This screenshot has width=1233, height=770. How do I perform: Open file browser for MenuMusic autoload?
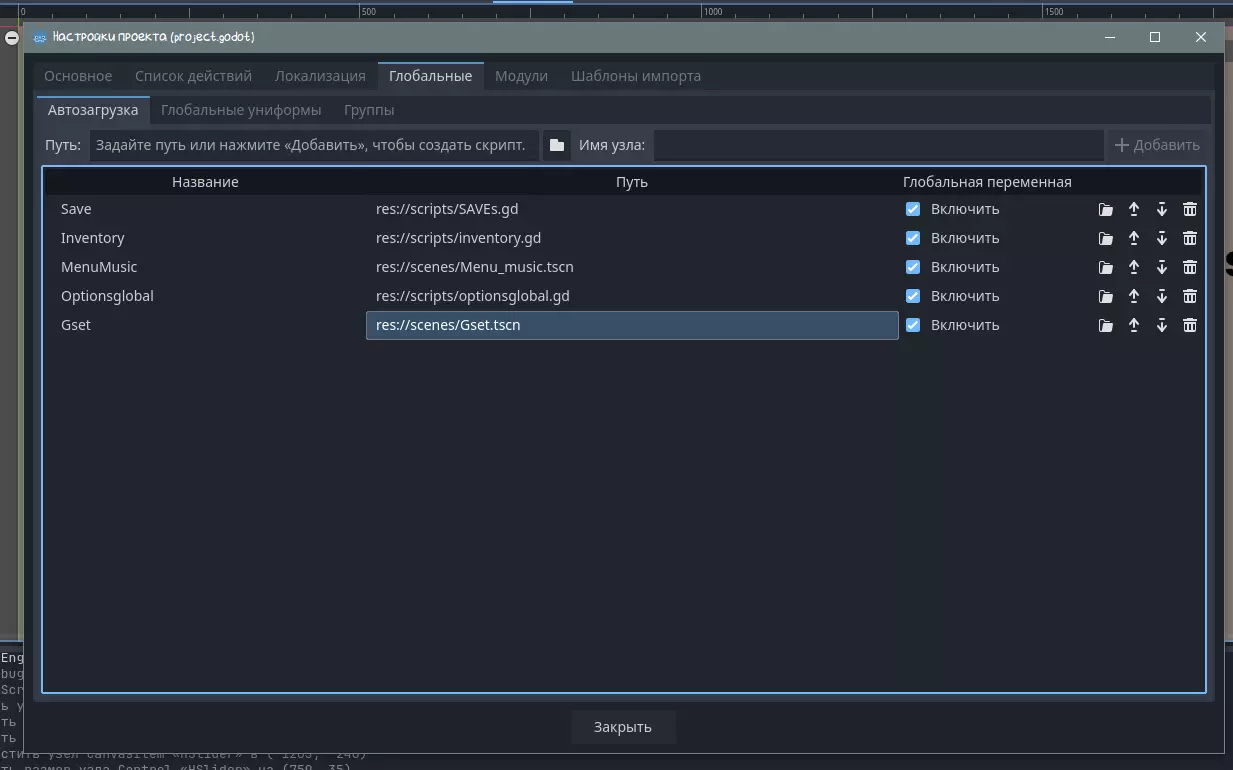coord(1105,267)
